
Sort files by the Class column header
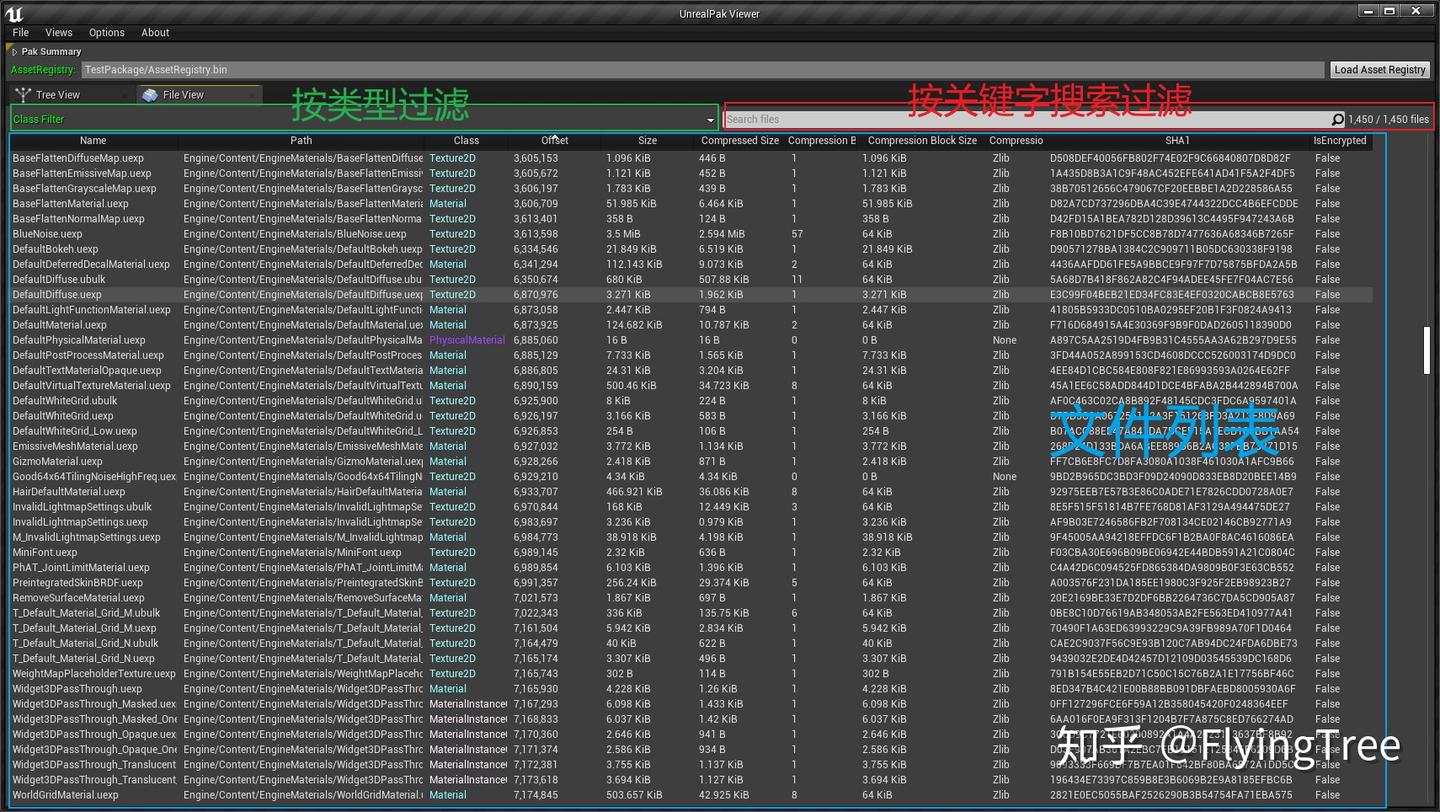tap(466, 140)
